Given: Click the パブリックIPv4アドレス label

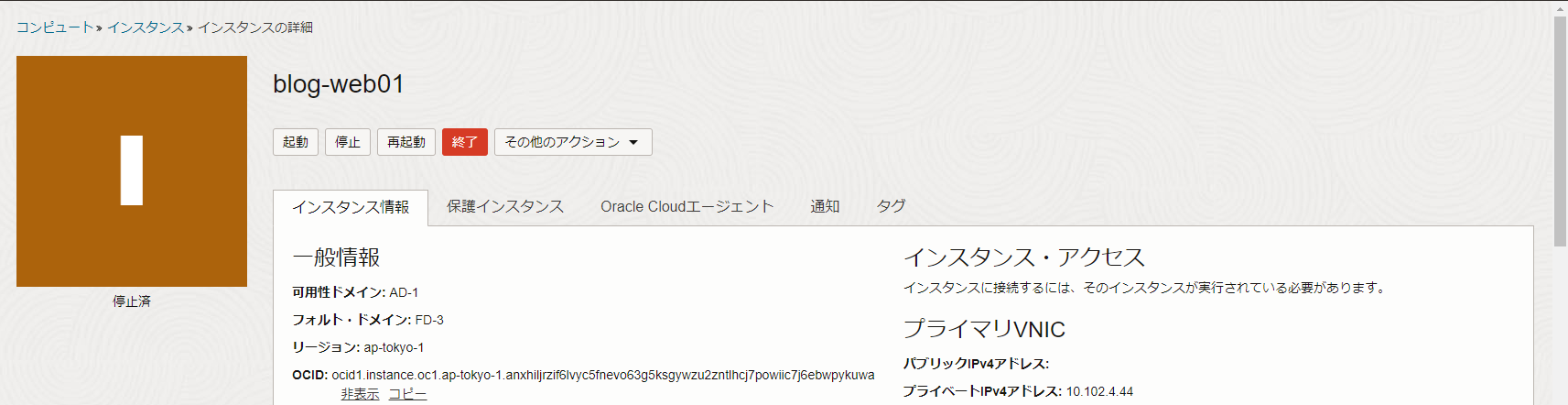Looking at the screenshot, I should [x=976, y=364].
